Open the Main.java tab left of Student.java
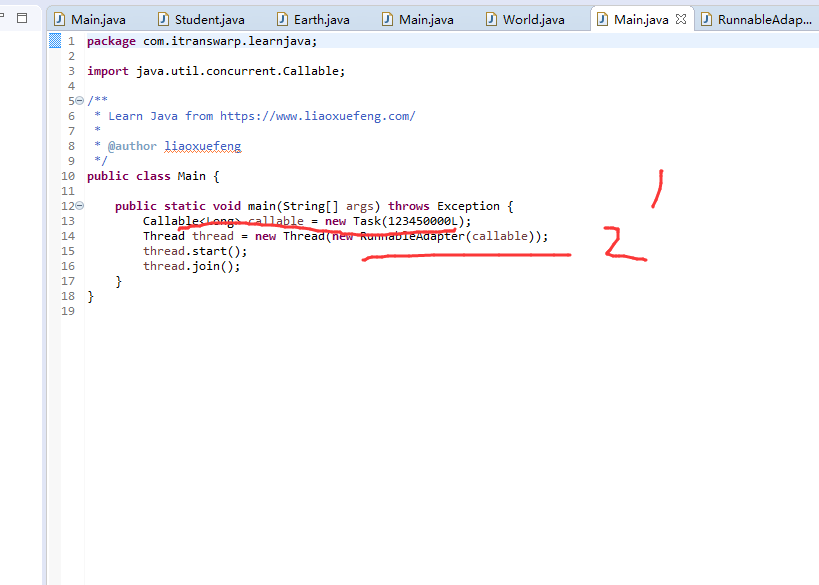819x585 pixels. [90, 20]
